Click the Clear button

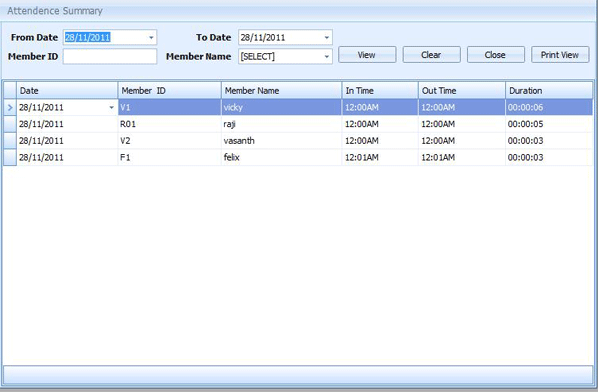pyautogui.click(x=431, y=55)
